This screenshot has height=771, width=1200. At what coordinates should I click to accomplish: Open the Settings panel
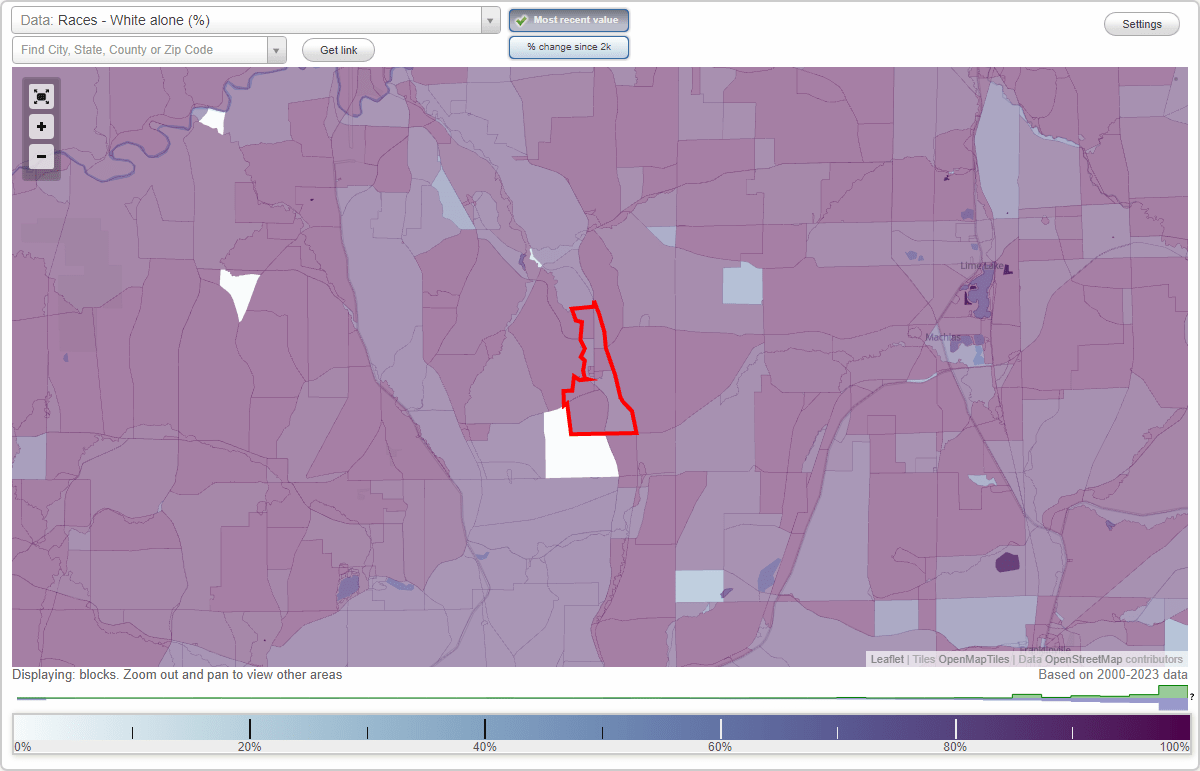(x=1141, y=23)
